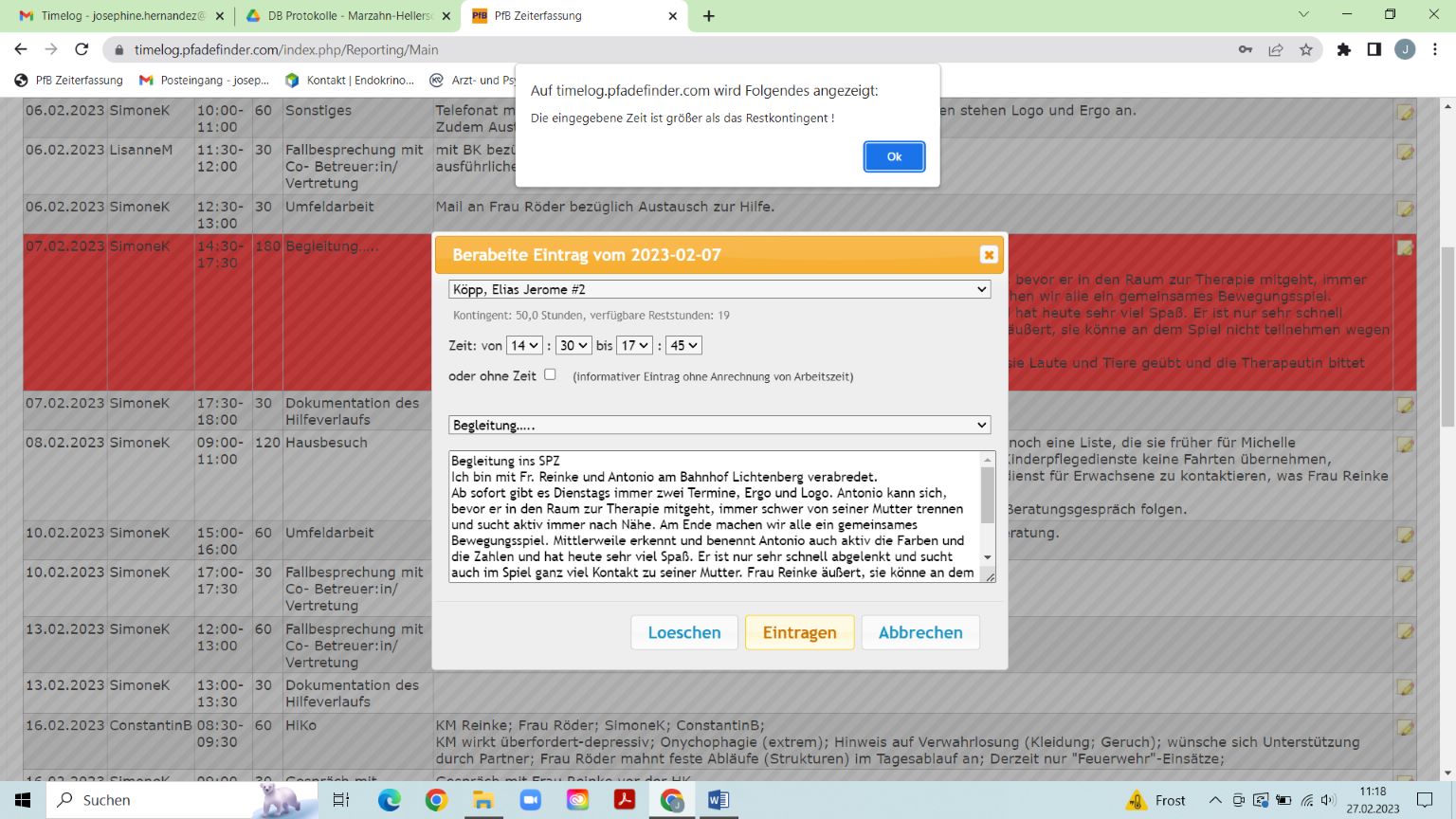Open Microsoft Word from the taskbar
Screen dimensions: 1456x819
click(719, 800)
